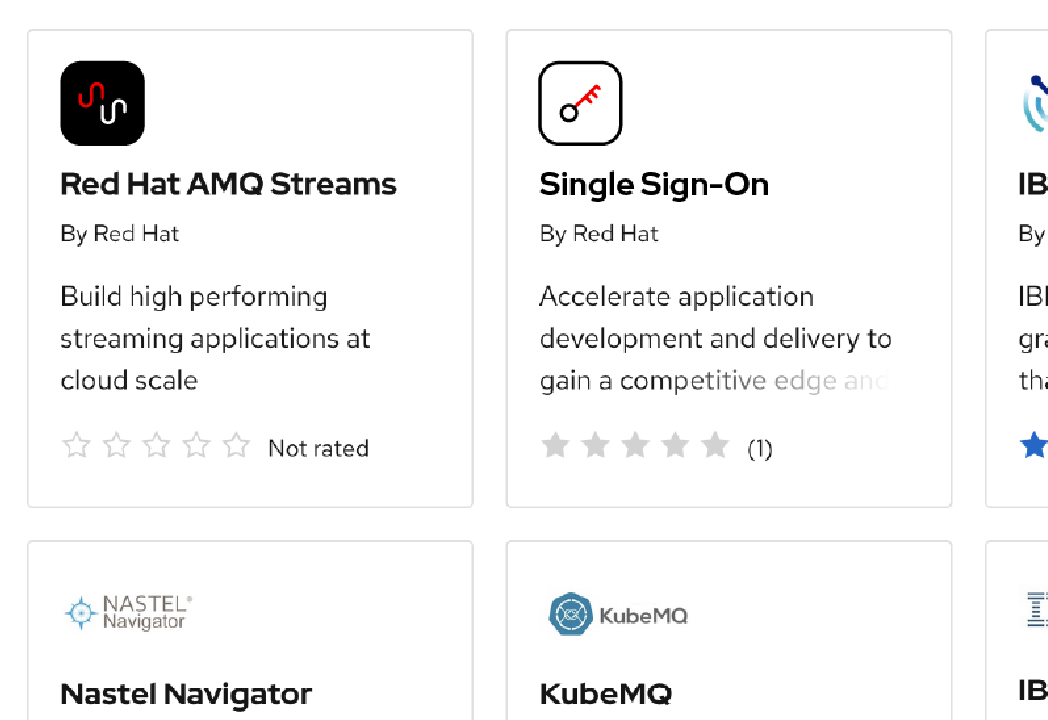Open the KubeMQ product title
1048x720 pixels.
[606, 694]
